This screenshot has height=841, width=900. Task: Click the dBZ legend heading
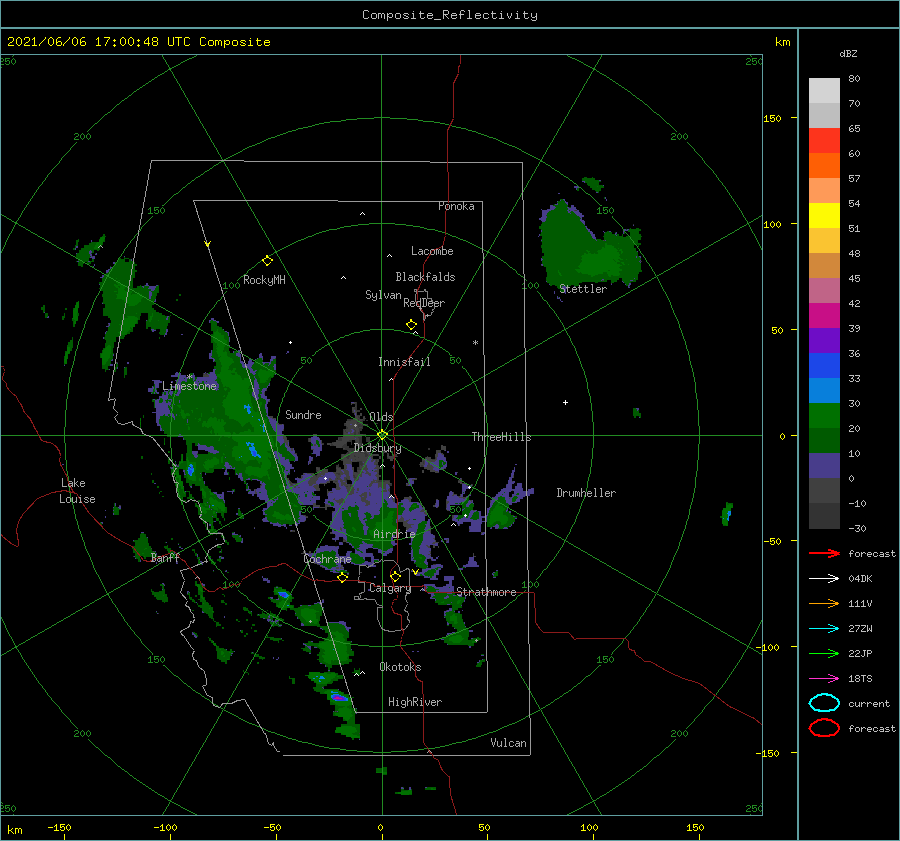click(848, 53)
